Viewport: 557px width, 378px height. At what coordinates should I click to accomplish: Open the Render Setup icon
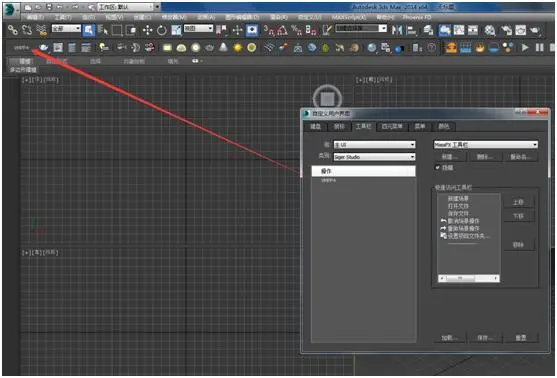(507, 30)
